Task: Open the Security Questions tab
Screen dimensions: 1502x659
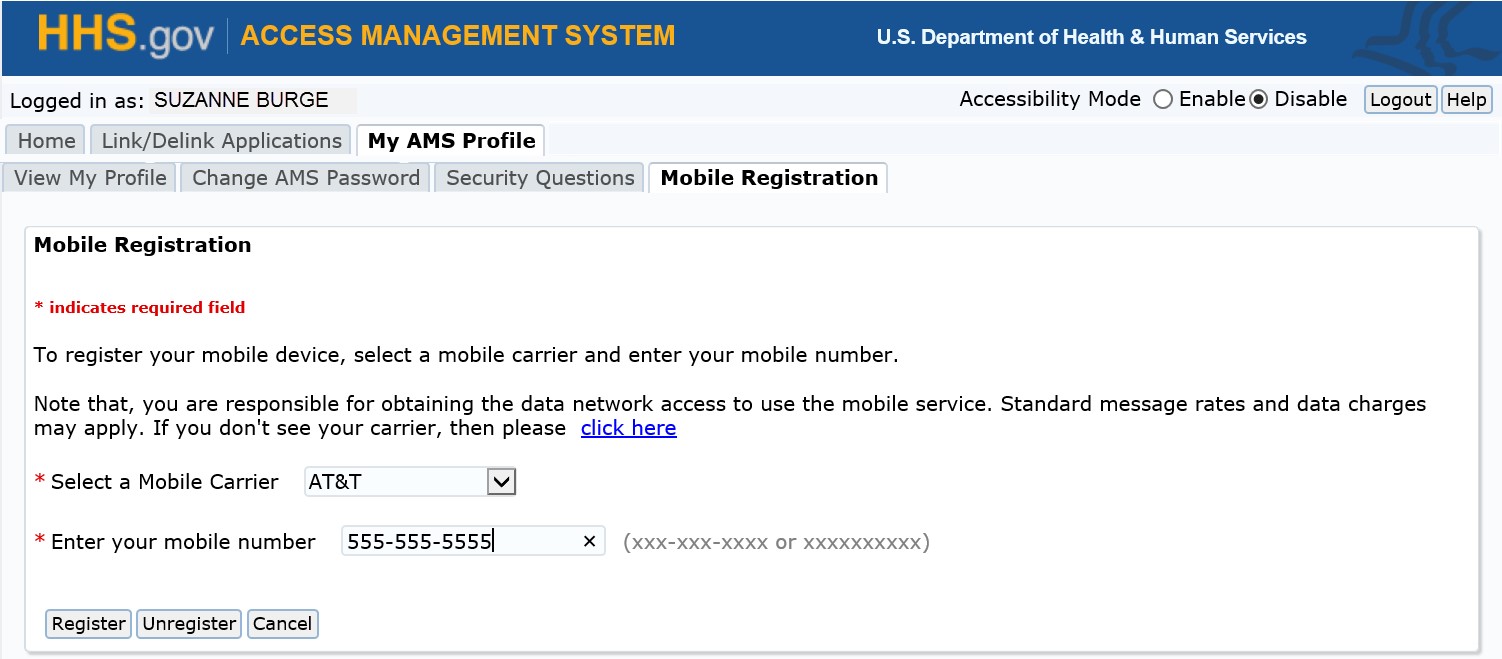Action: 539,177
